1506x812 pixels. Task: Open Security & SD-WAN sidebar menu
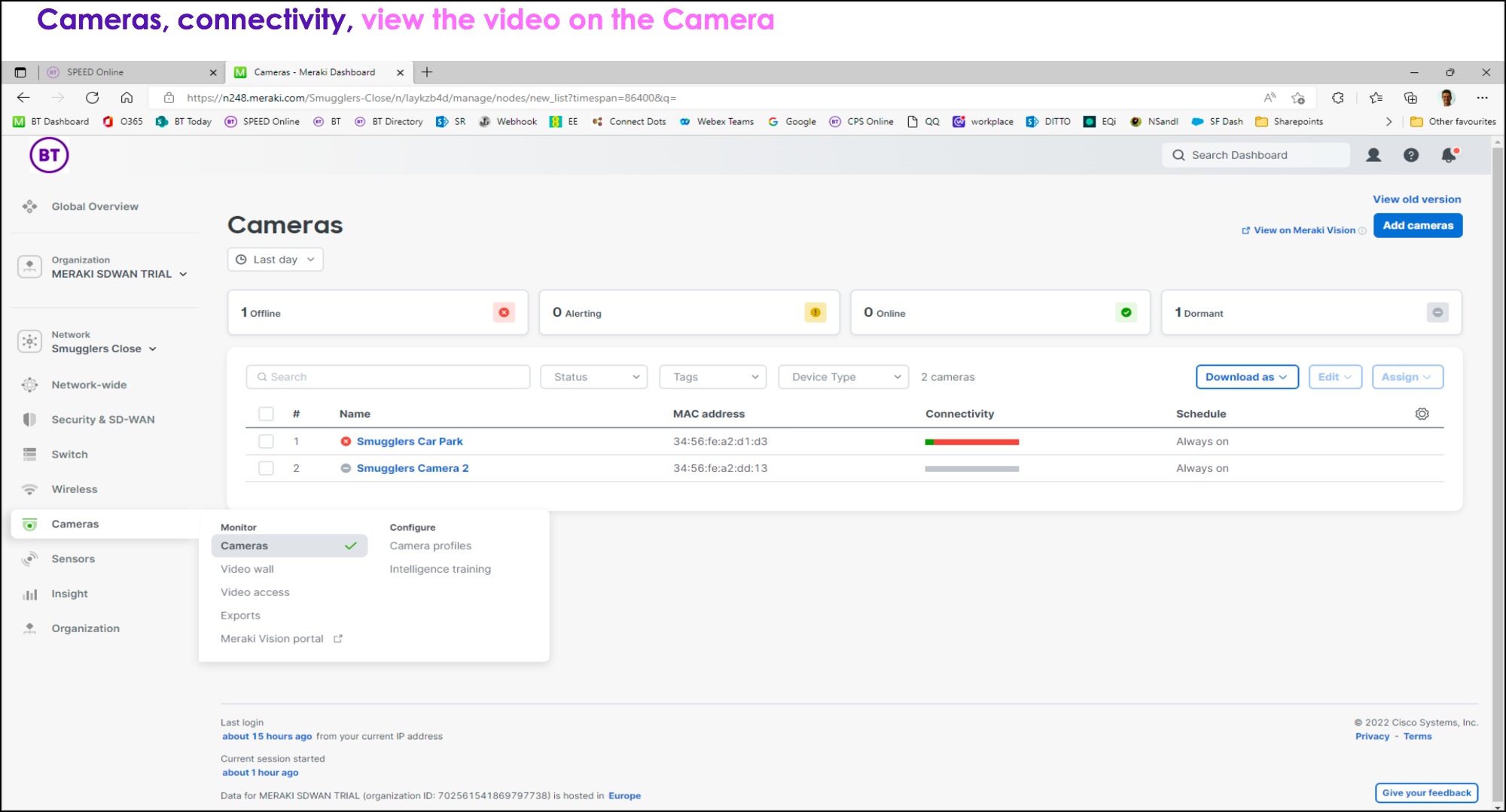click(103, 419)
